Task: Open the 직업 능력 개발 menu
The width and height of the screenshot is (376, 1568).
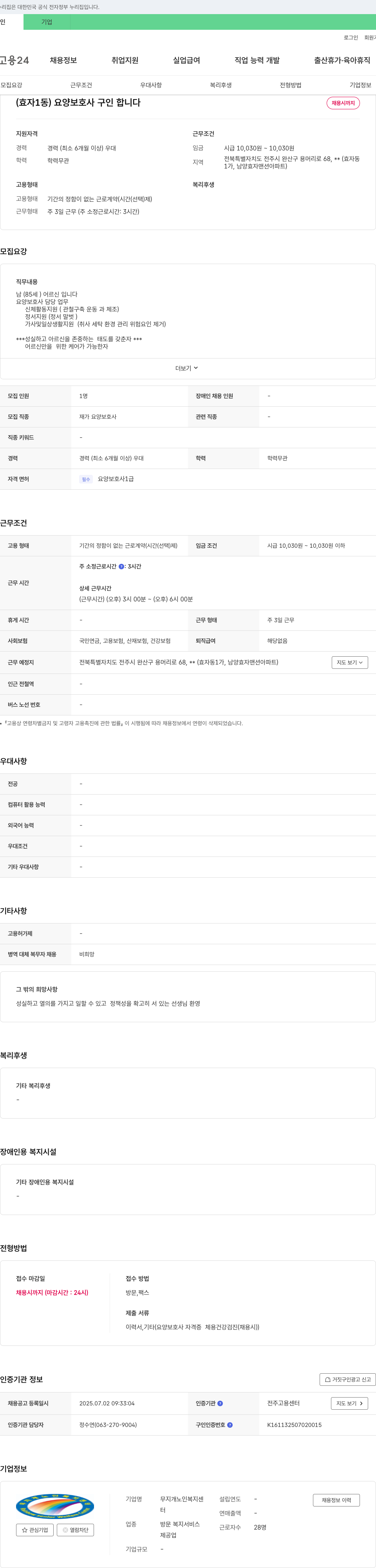Action: click(x=257, y=60)
